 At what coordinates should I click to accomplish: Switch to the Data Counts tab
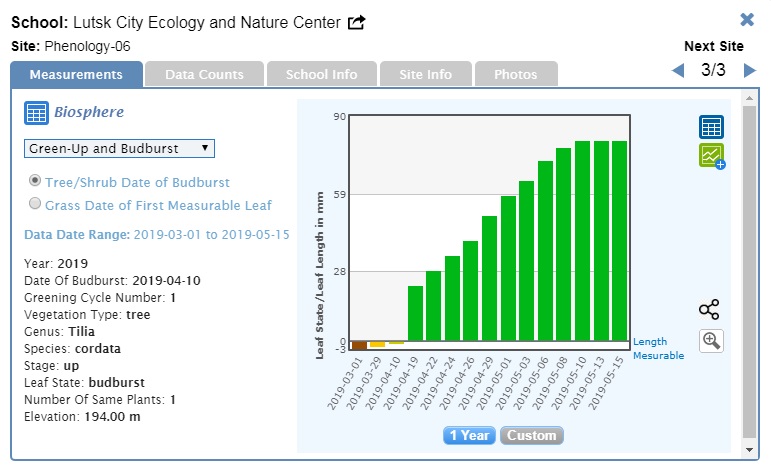click(x=204, y=74)
